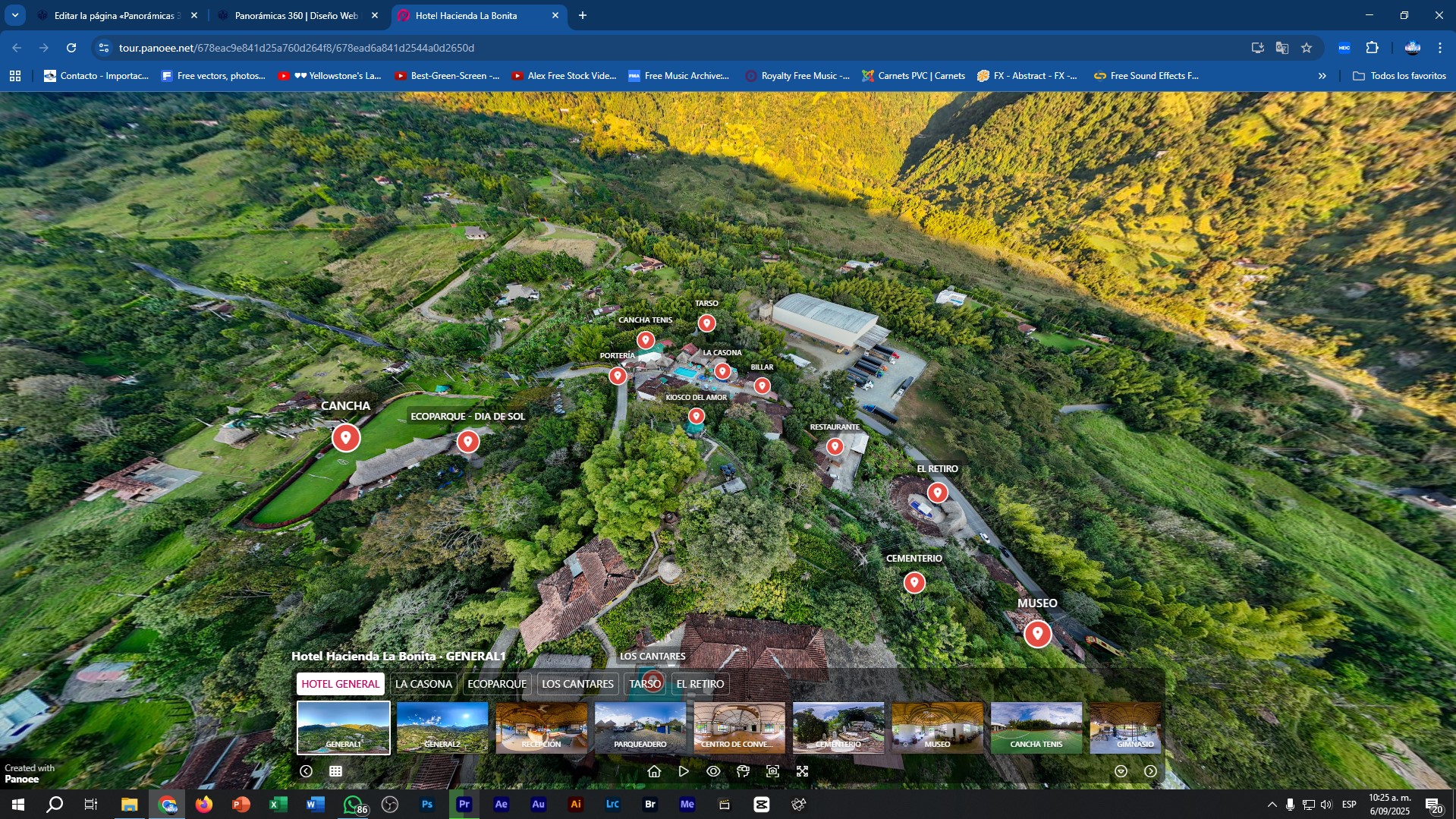This screenshot has width=1456, height=819.
Task: Enable VR headset mode
Action: click(x=743, y=771)
